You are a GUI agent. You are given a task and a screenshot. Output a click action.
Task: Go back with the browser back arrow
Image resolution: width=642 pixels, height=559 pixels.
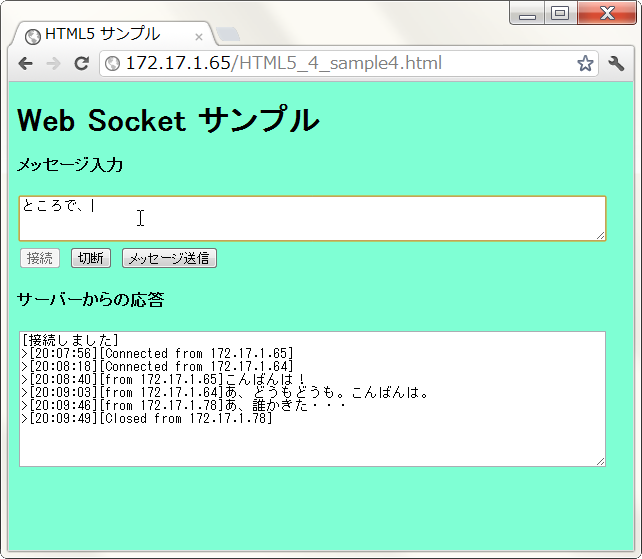click(26, 63)
